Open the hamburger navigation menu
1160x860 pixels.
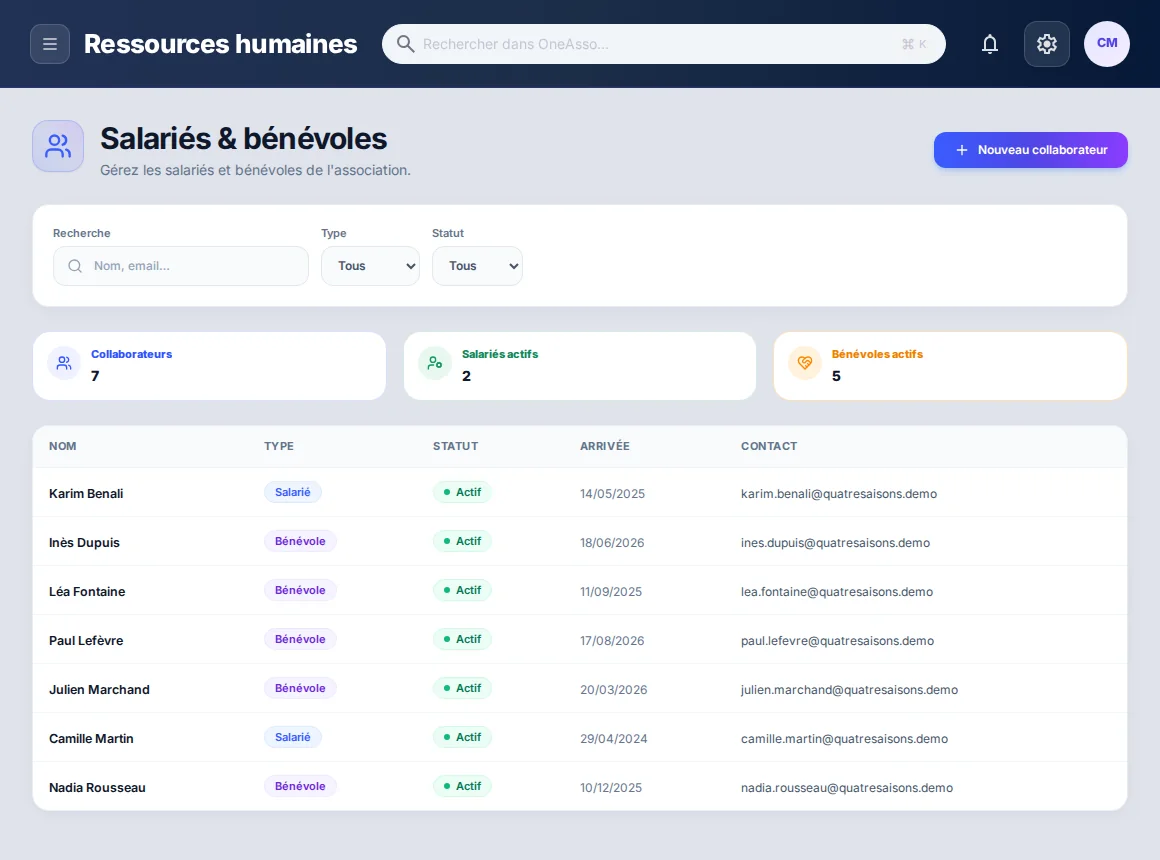50,44
